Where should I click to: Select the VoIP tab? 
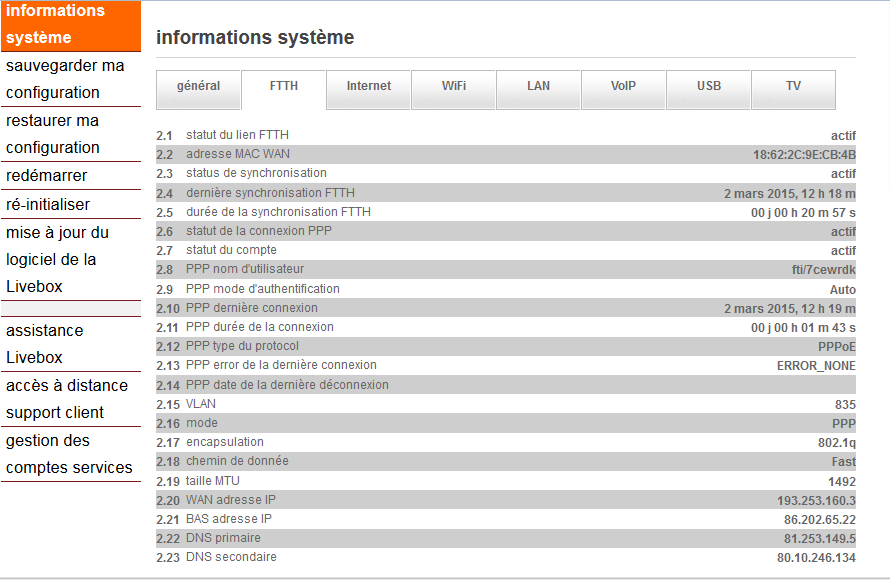click(624, 87)
